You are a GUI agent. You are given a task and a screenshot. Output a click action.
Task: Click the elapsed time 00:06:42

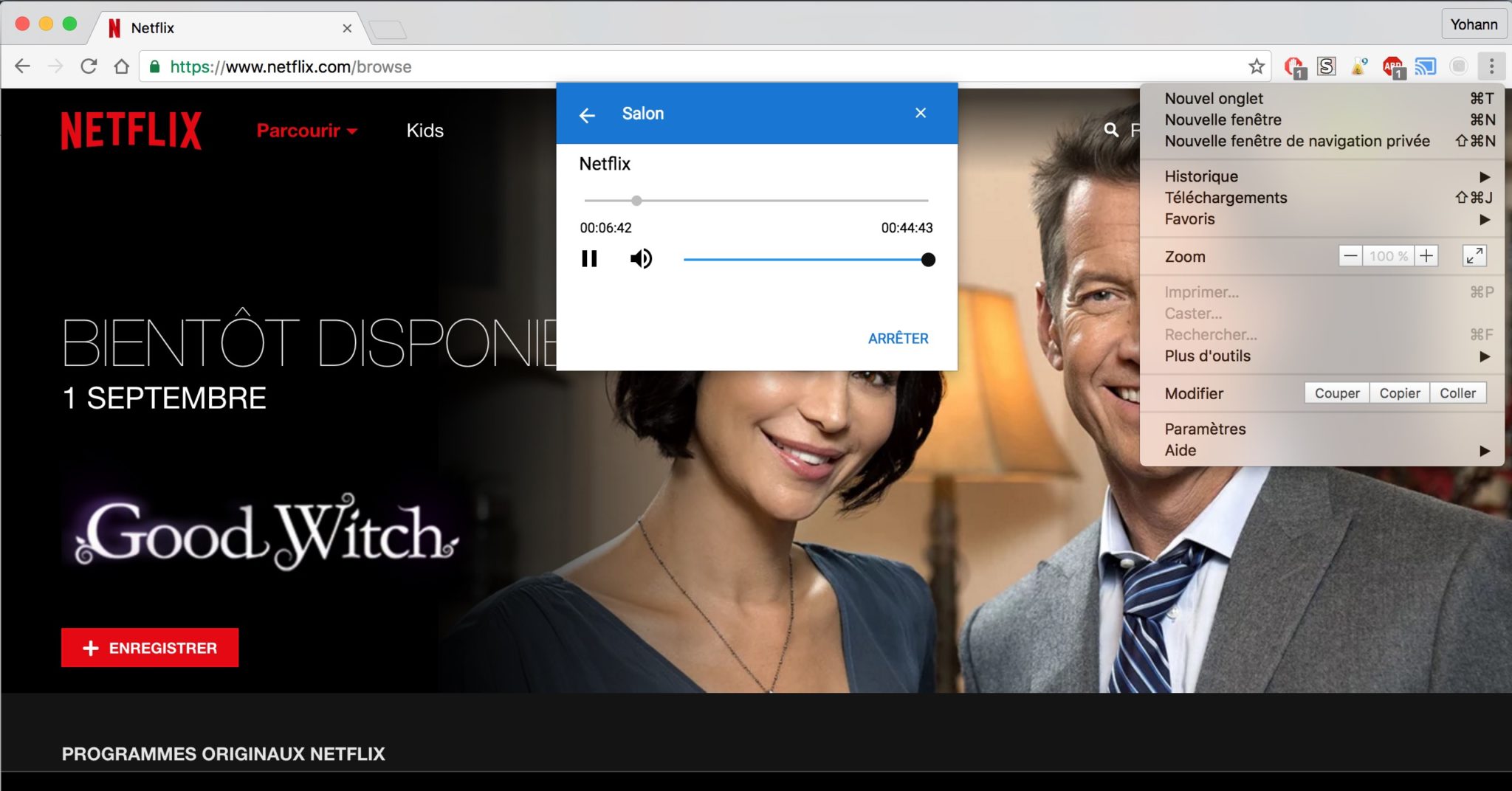pyautogui.click(x=605, y=228)
